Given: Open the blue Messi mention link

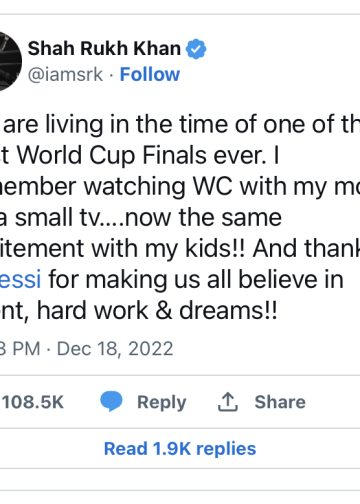Looking at the screenshot, I should pyautogui.click(x=21, y=279).
